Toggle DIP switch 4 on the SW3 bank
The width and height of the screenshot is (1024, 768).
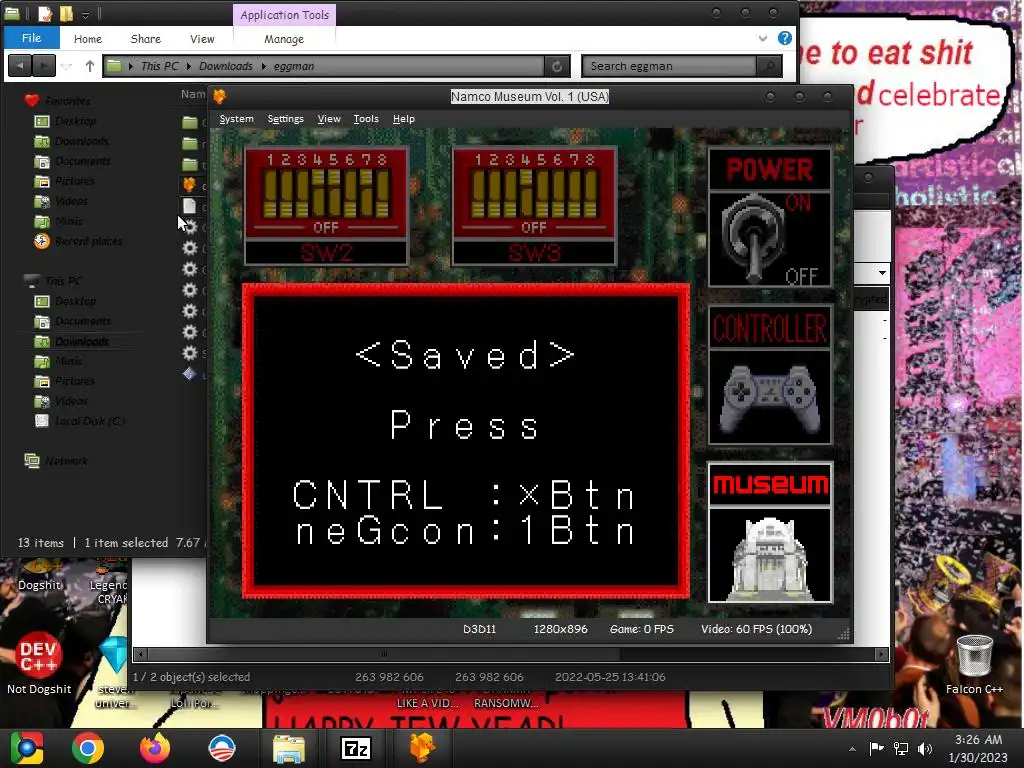[526, 193]
